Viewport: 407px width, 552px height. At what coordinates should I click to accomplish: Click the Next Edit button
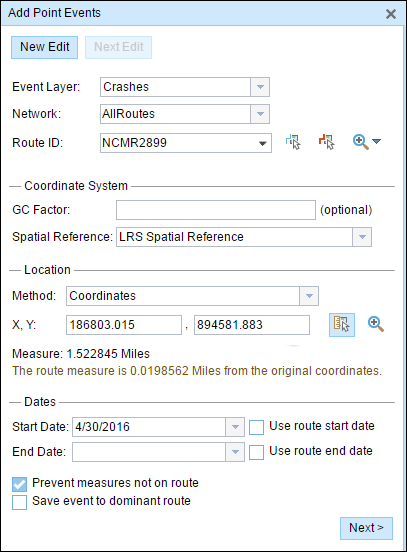118,47
